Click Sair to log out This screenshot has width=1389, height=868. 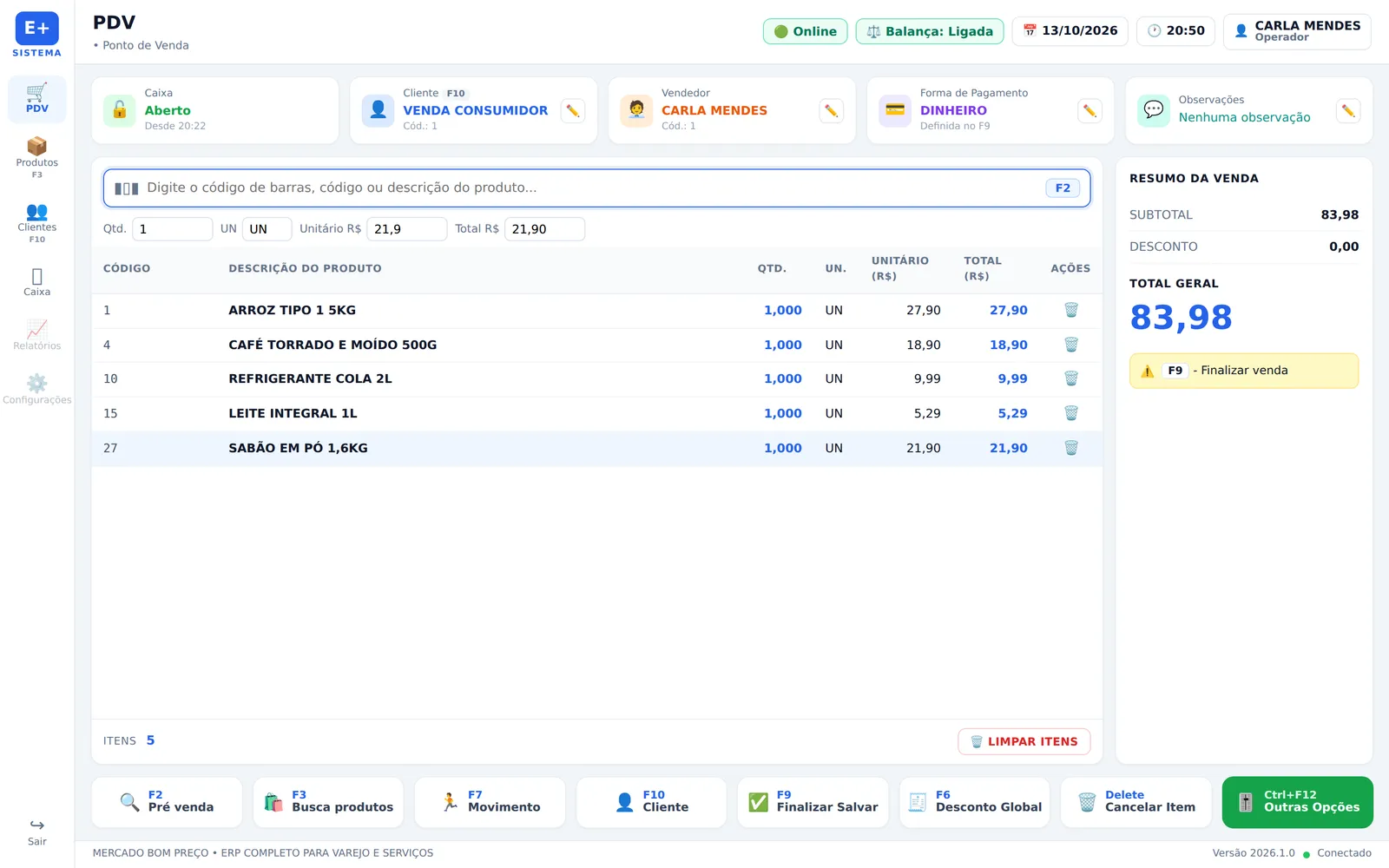36,832
